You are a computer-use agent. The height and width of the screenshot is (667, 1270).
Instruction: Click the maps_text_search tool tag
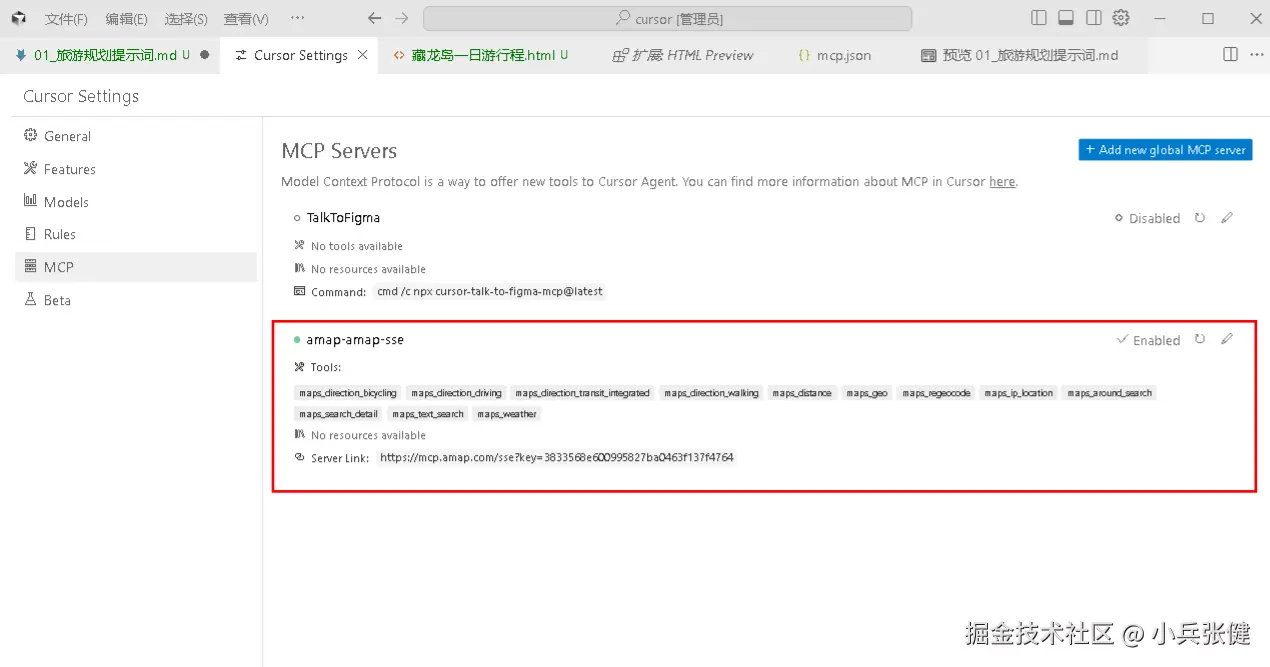(428, 414)
